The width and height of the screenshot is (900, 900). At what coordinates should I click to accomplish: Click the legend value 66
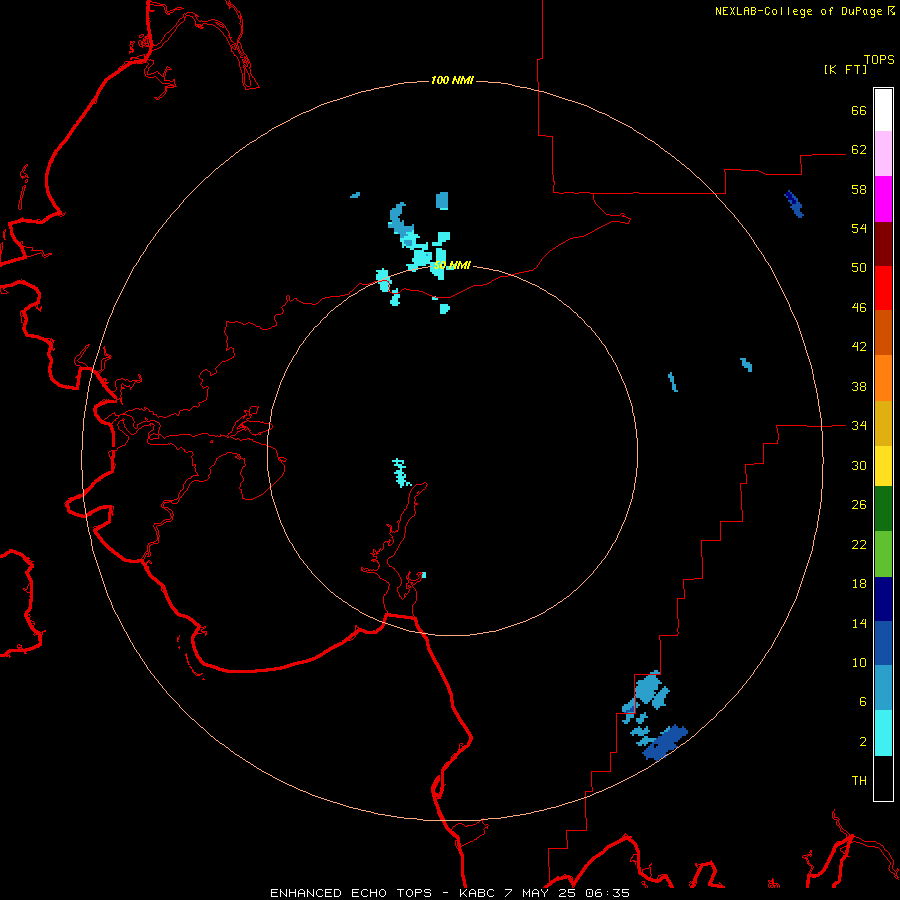tap(859, 110)
